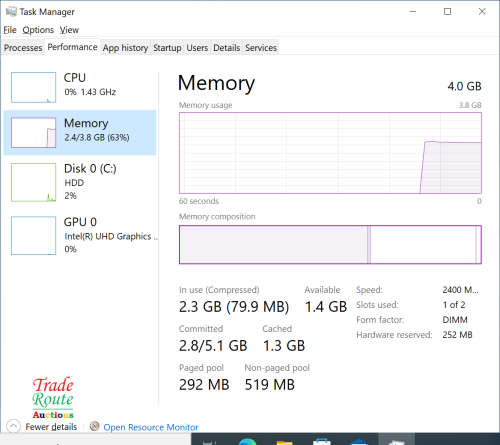Switch to the Processes tab
The image size is (500, 445).
(x=23, y=48)
